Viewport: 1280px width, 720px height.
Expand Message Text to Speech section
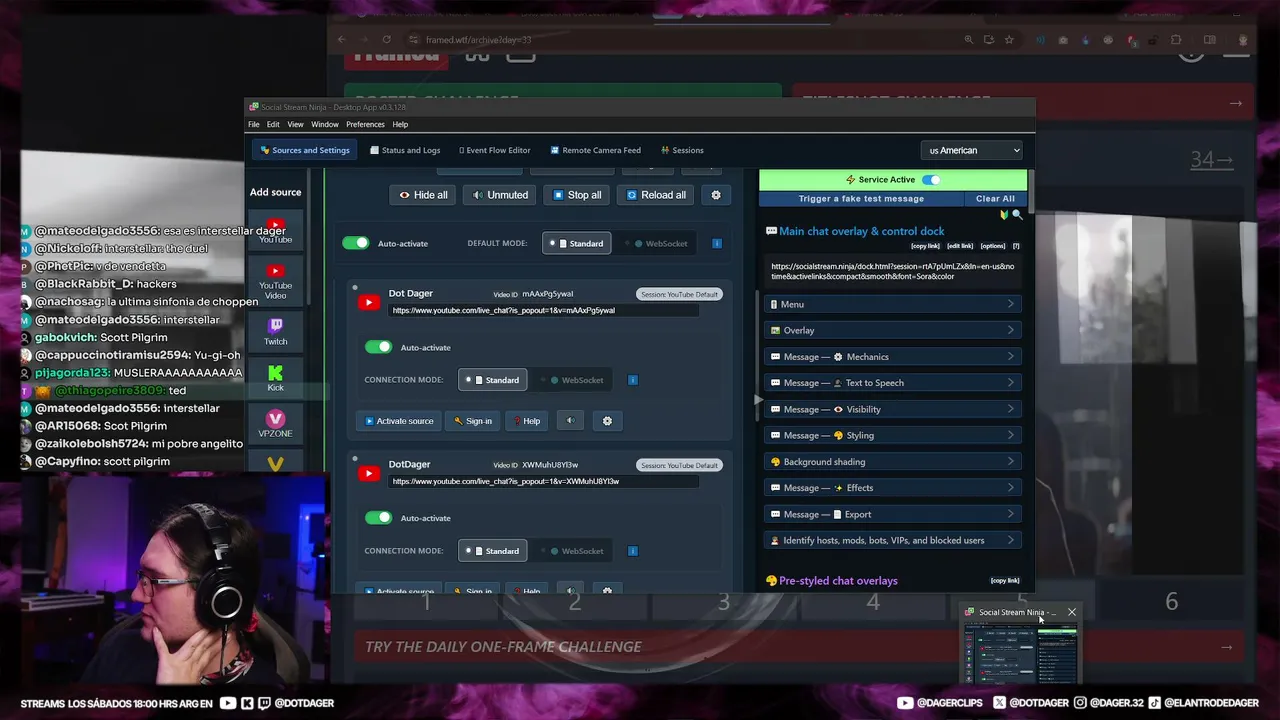click(892, 383)
